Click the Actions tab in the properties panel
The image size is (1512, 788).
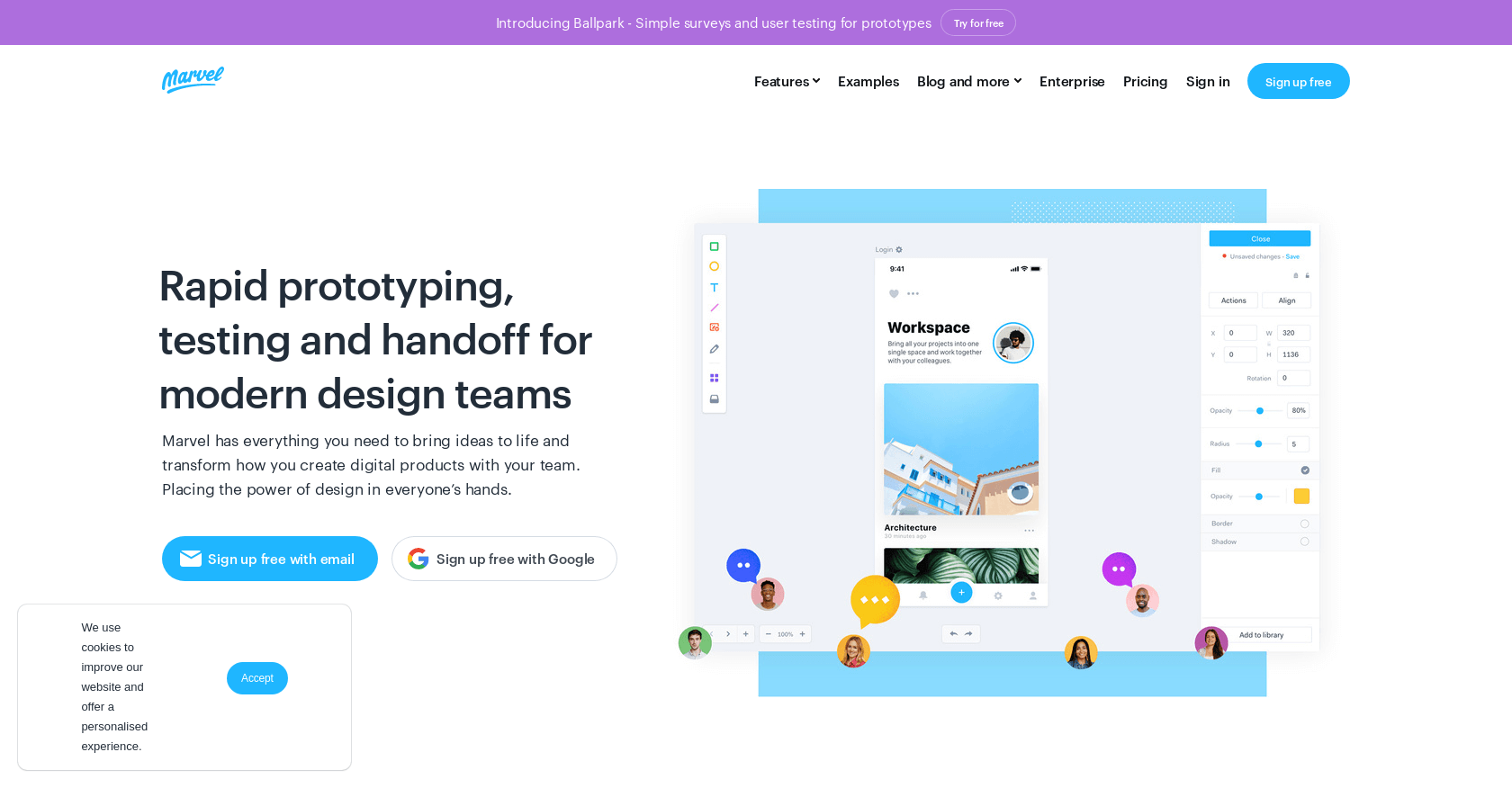[1233, 300]
